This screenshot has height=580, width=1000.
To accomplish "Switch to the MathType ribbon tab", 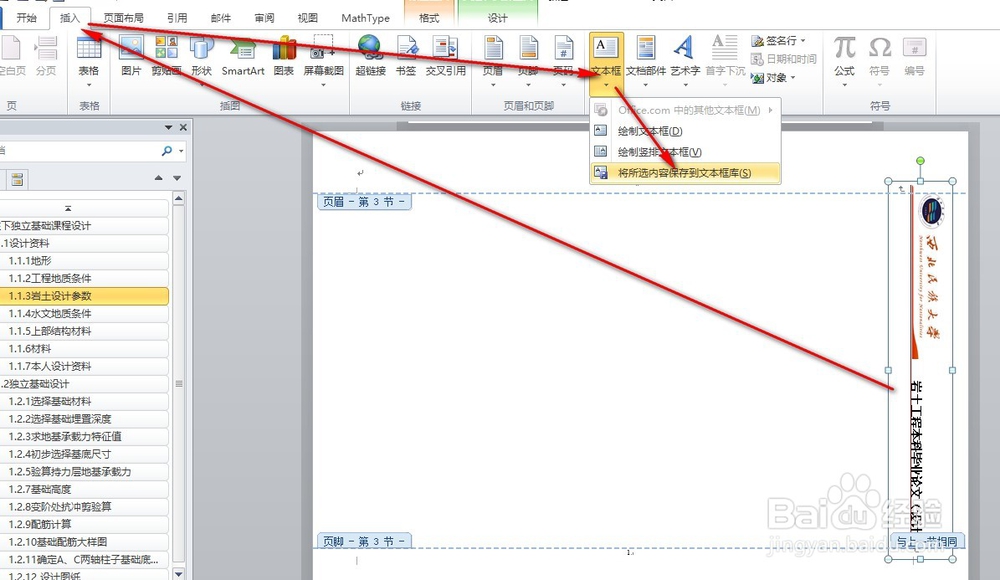I will tap(364, 16).
